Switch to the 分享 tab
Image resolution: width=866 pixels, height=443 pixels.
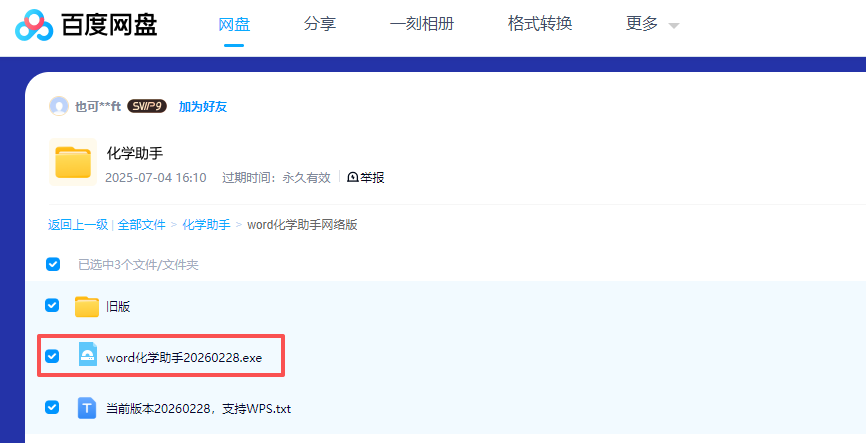pos(320,24)
